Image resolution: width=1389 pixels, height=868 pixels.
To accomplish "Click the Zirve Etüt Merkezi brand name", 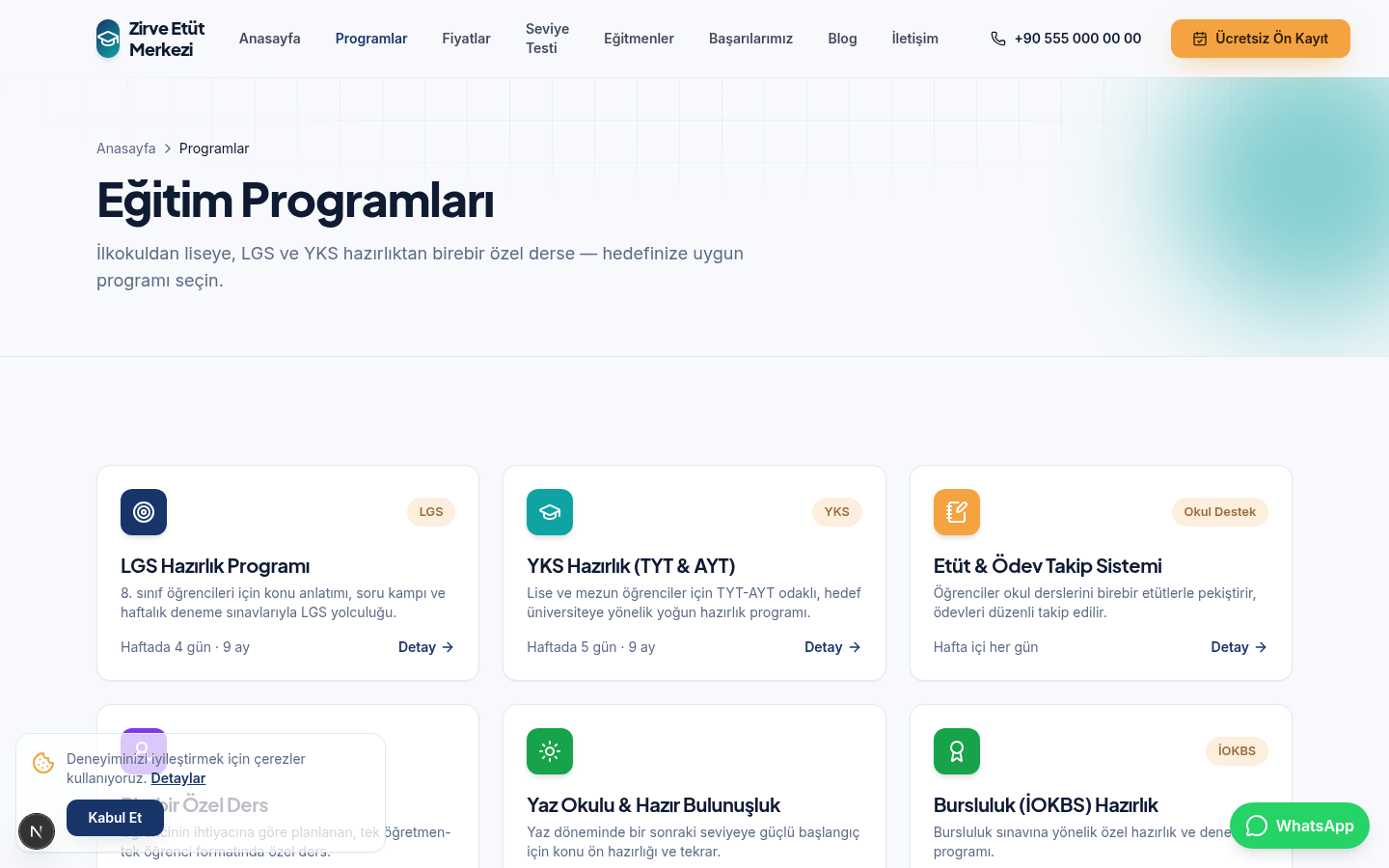I will pos(167,39).
